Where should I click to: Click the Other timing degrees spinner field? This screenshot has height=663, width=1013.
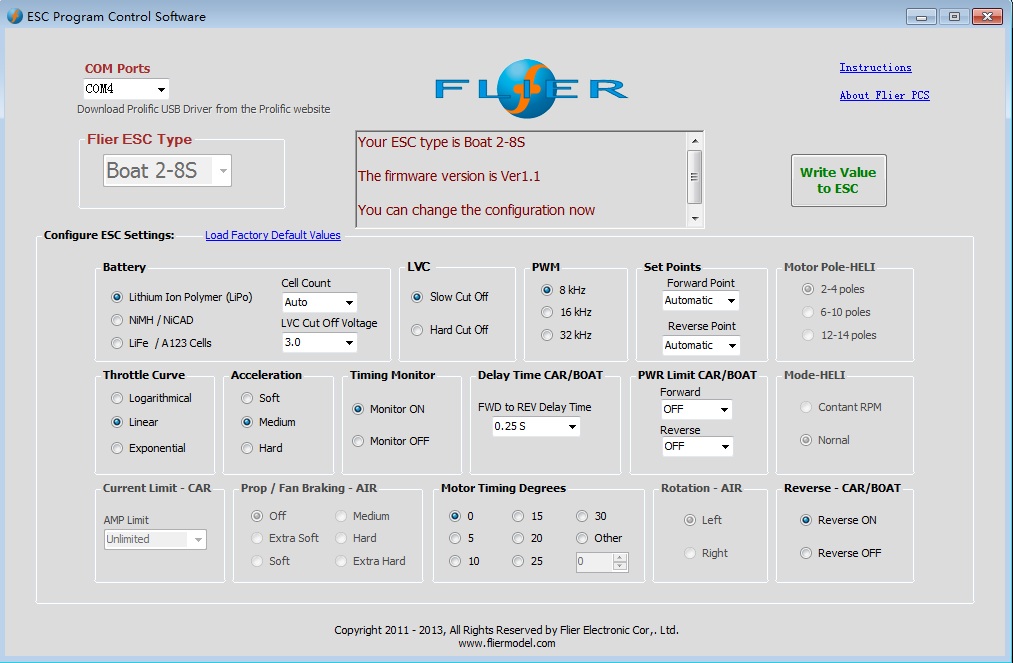click(601, 562)
